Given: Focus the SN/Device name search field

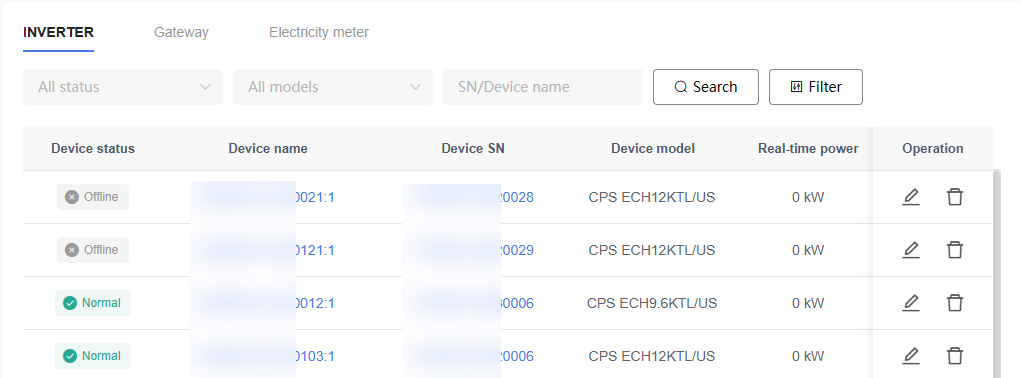Looking at the screenshot, I should [543, 87].
